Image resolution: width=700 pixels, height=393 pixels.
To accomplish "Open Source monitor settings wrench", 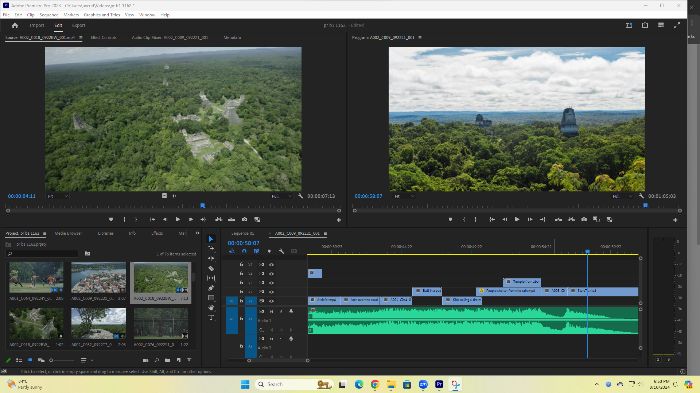I will 300,196.
